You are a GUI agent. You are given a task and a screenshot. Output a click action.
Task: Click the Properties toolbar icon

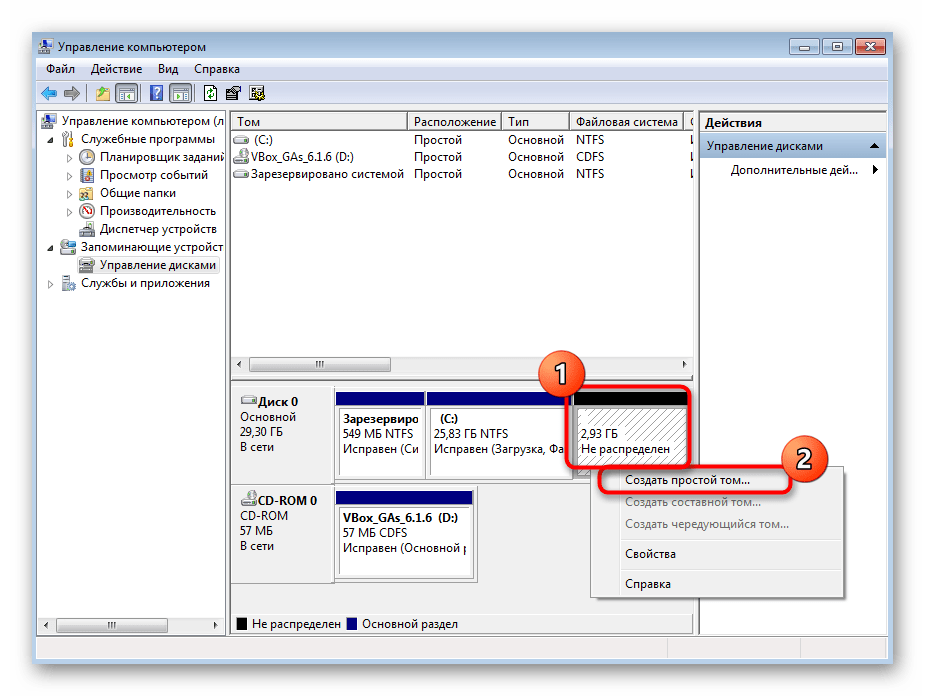coord(233,93)
